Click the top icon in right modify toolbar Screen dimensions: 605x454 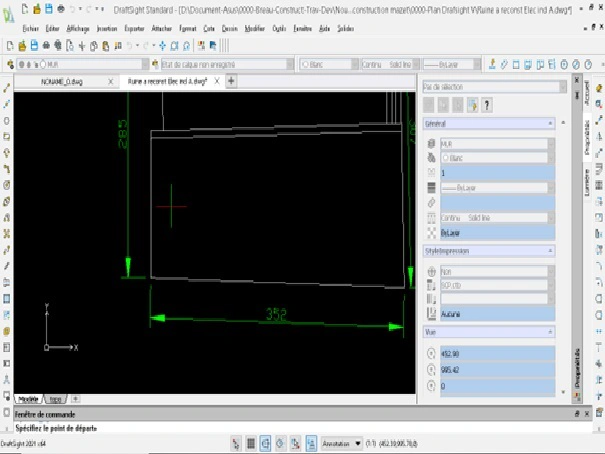coord(598,87)
